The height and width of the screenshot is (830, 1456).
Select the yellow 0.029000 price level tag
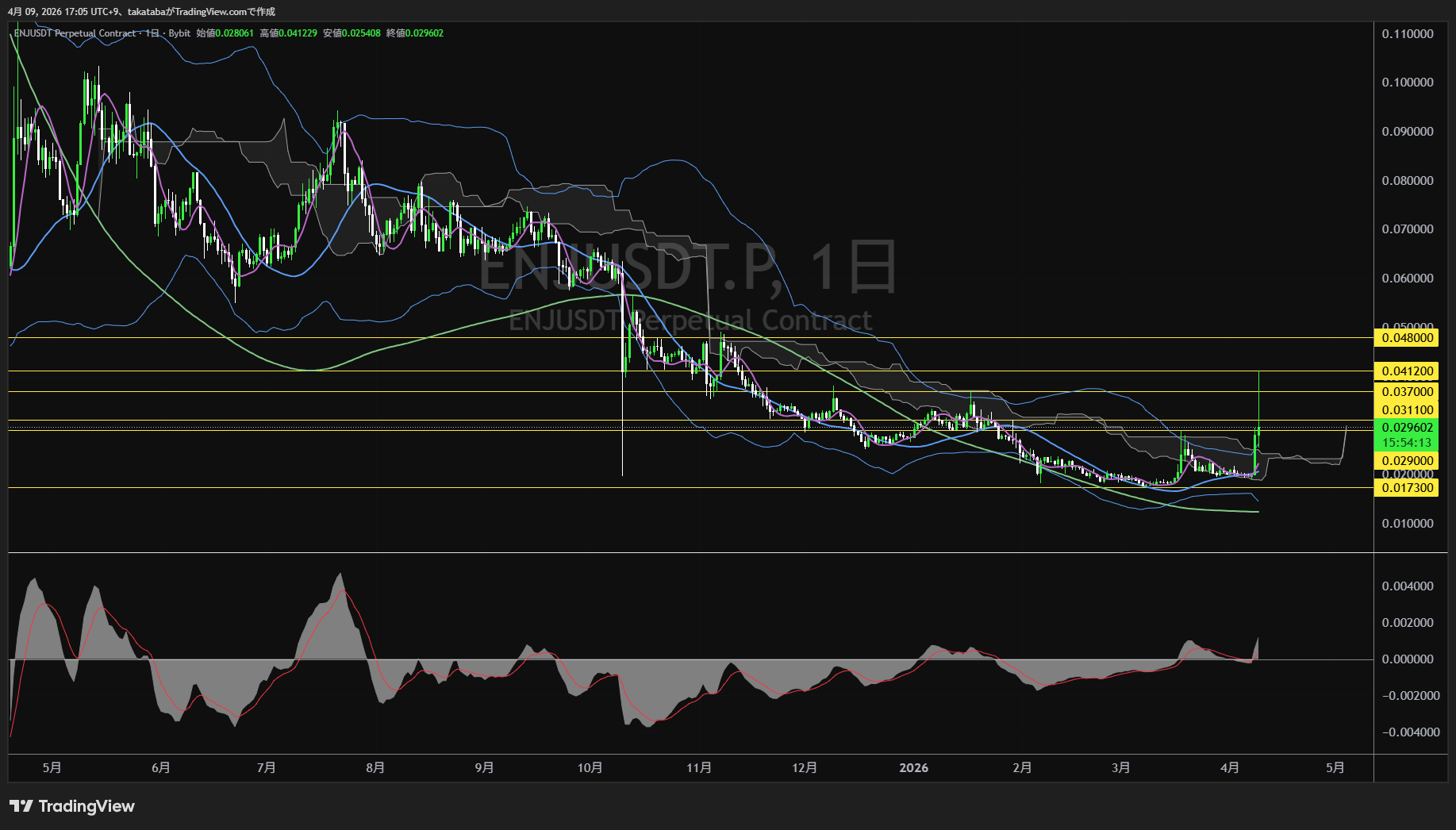[x=1407, y=461]
